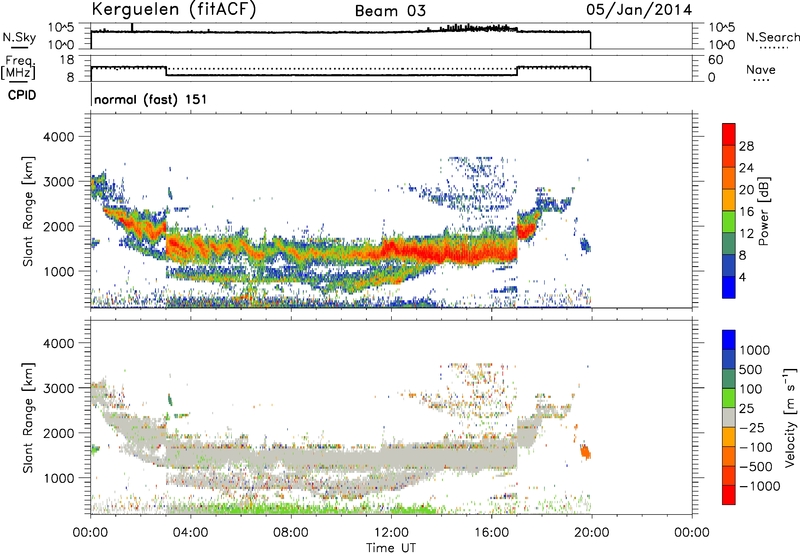Click the orange velocity patch near 20:00
800x554 pixels.
pyautogui.click(x=585, y=451)
